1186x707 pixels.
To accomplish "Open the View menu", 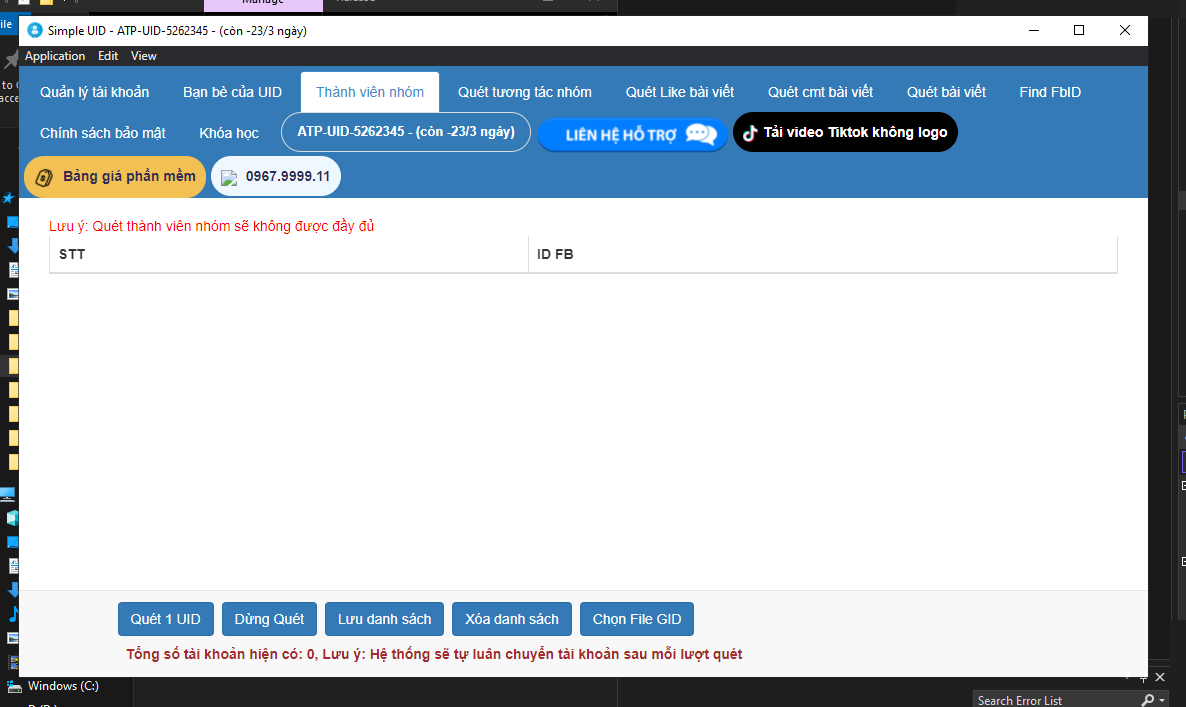I will [x=144, y=56].
